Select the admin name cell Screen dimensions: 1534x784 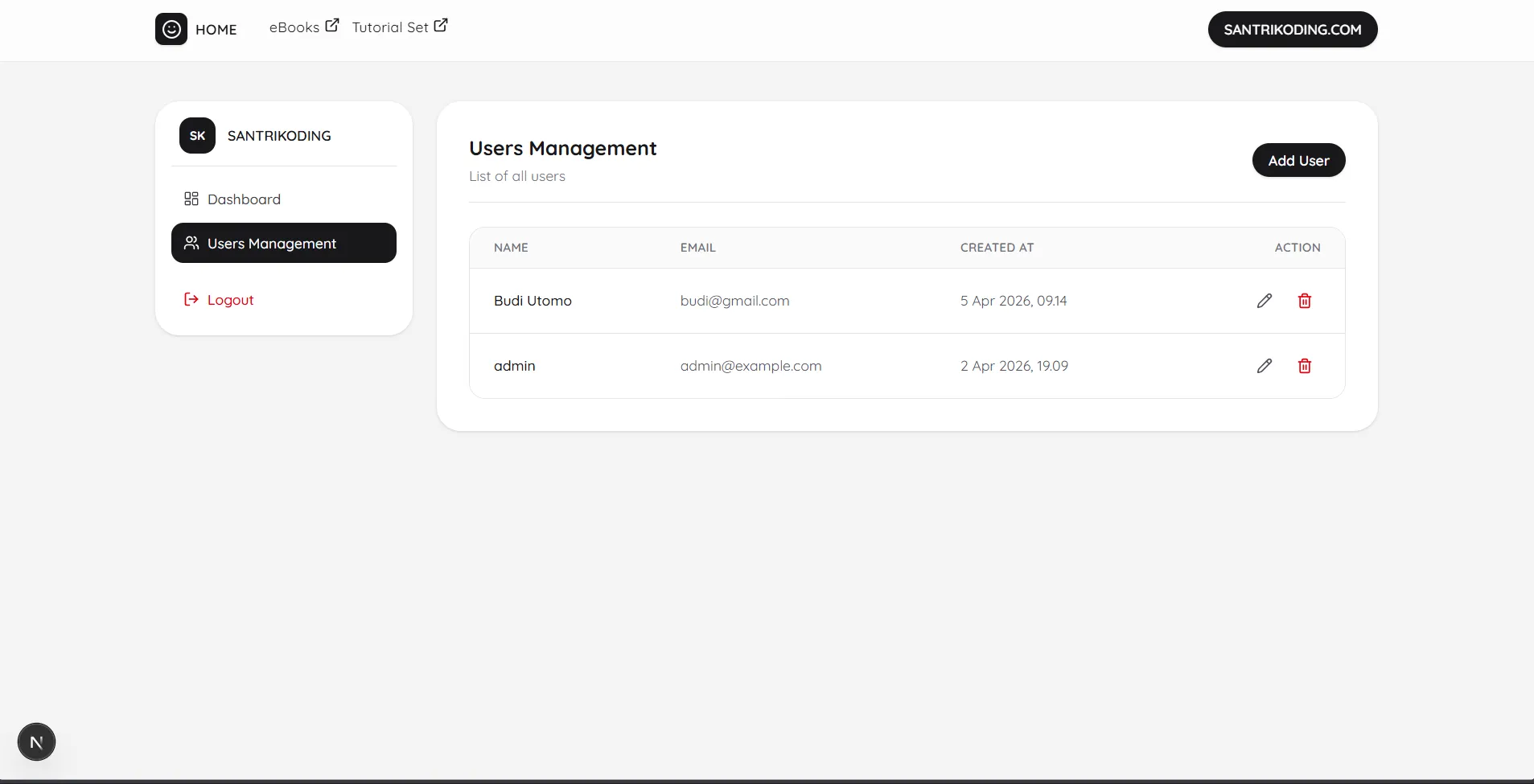point(514,366)
